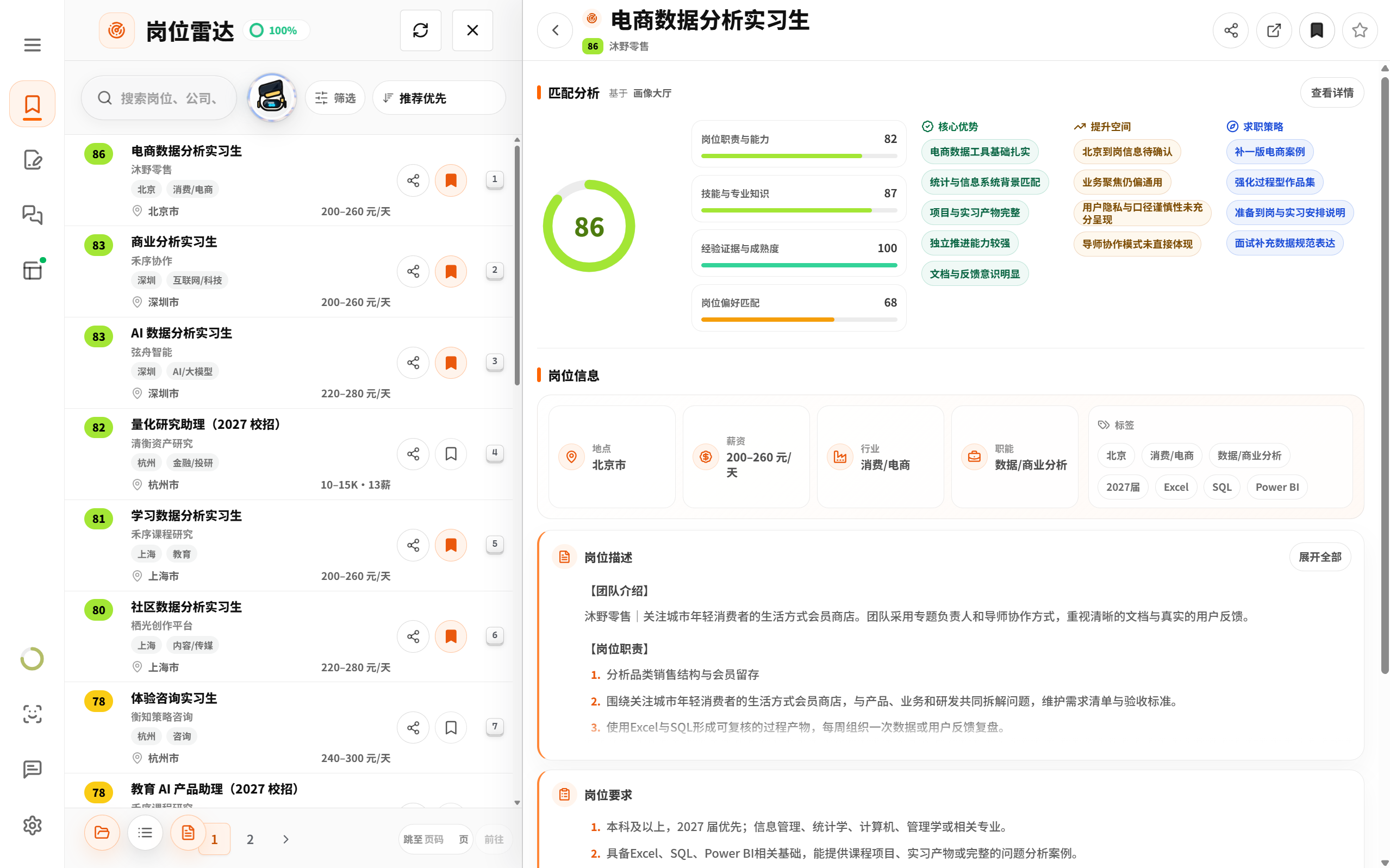Click the job list scrollbar
Screen dimensions: 1390x868
click(x=517, y=264)
